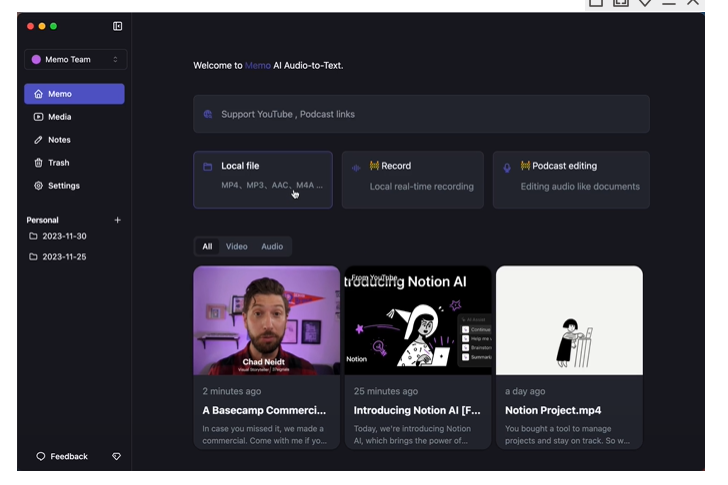728x485 pixels.
Task: Click the waveform icon on Record
Action: click(x=356, y=168)
